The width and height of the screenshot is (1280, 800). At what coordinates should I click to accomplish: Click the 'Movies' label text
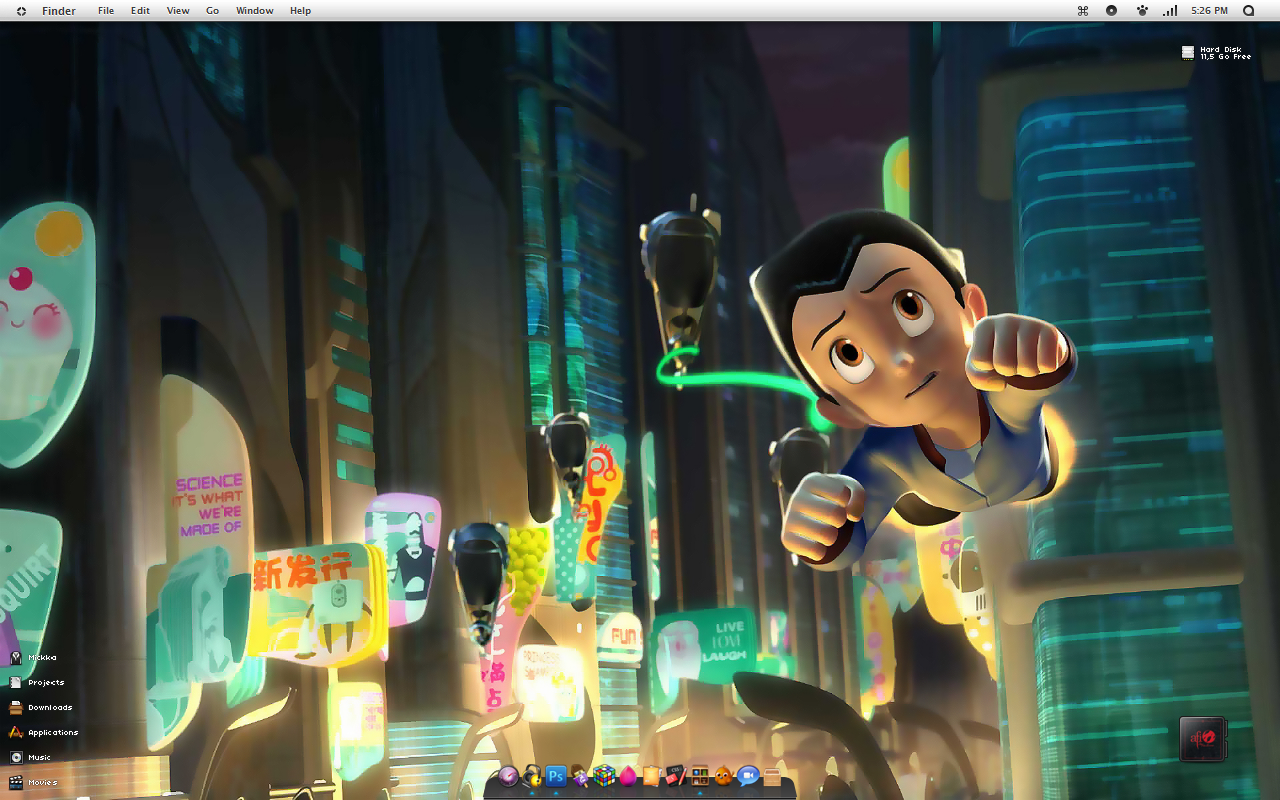42,783
